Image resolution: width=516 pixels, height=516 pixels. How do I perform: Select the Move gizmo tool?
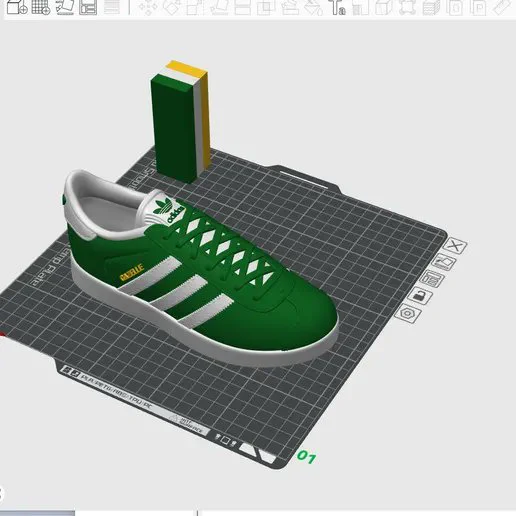148,8
